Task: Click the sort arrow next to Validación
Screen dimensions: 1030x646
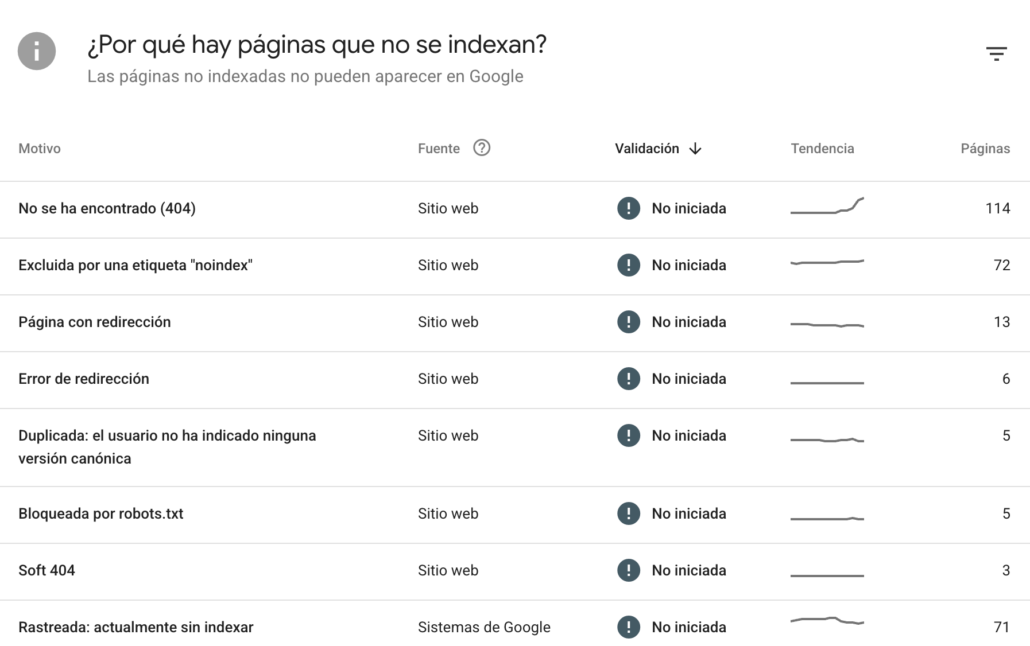Action: point(695,149)
